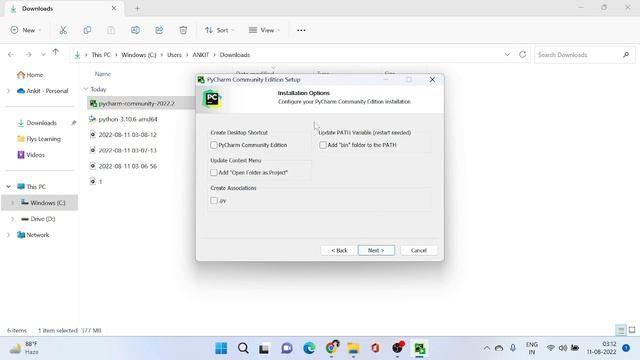640x360 pixels.
Task: Click Back button in PyCharm Setup
Action: (x=339, y=250)
